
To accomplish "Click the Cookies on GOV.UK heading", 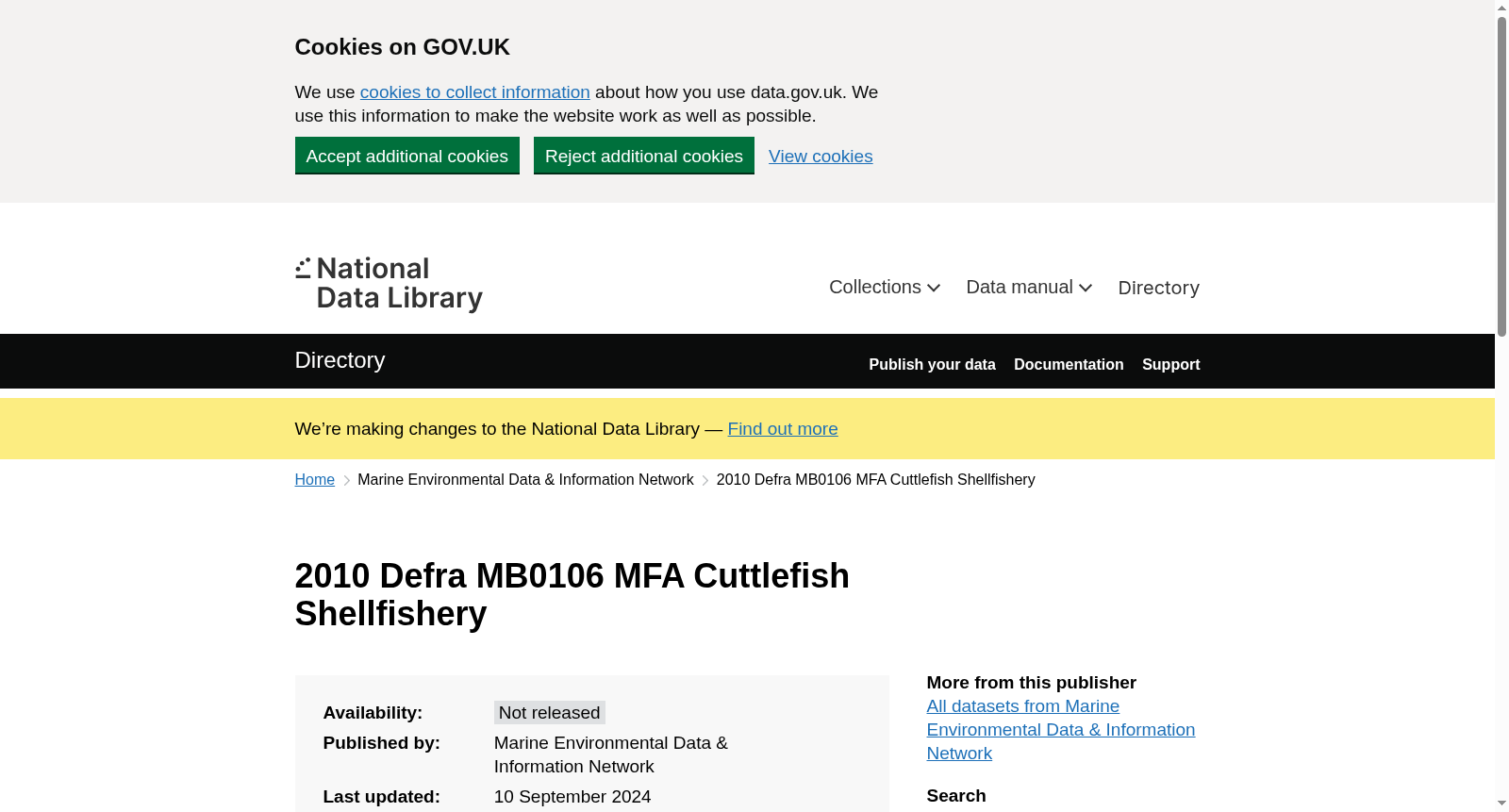I will (402, 47).
